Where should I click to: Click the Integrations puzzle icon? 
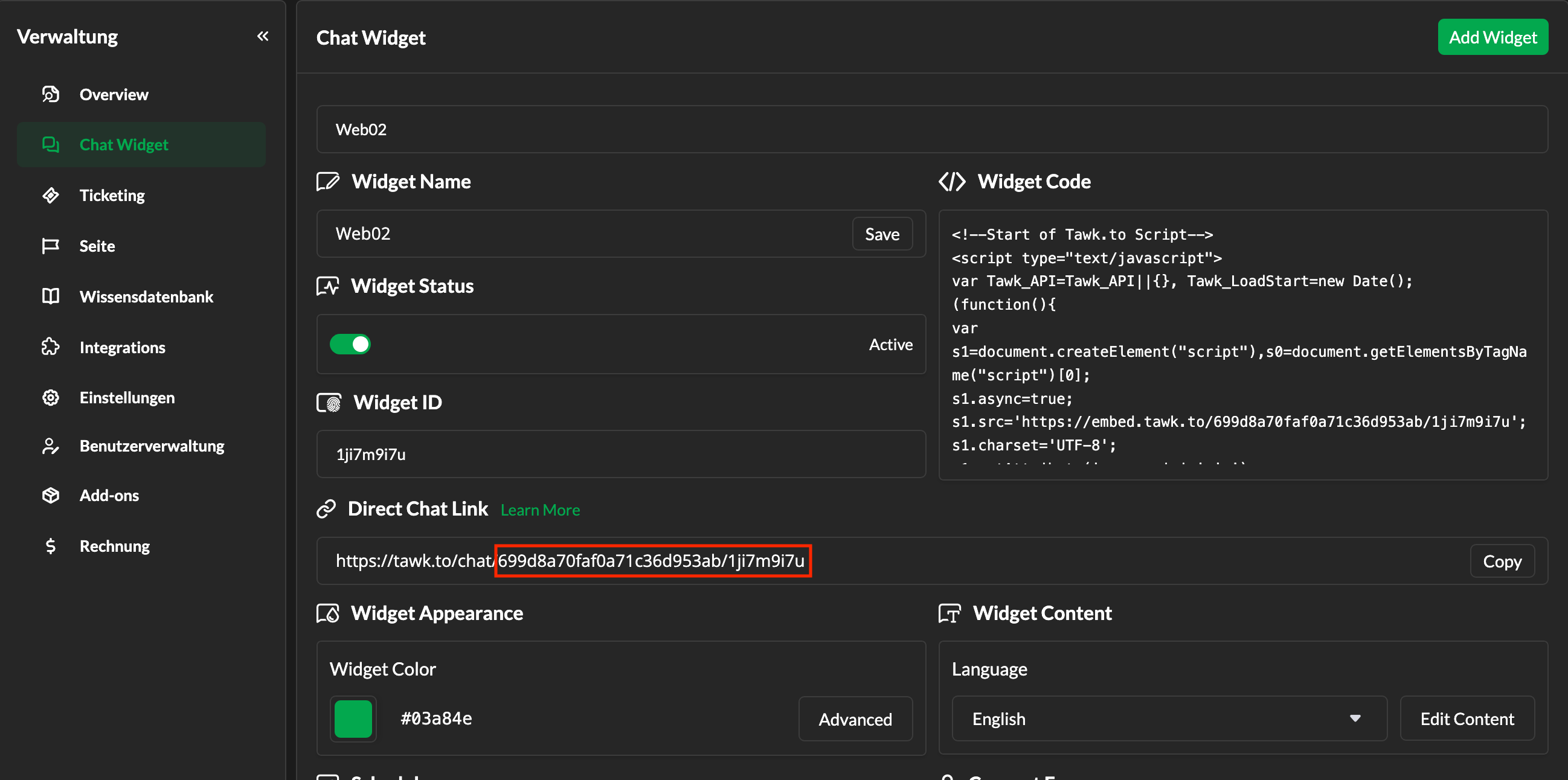[x=51, y=347]
